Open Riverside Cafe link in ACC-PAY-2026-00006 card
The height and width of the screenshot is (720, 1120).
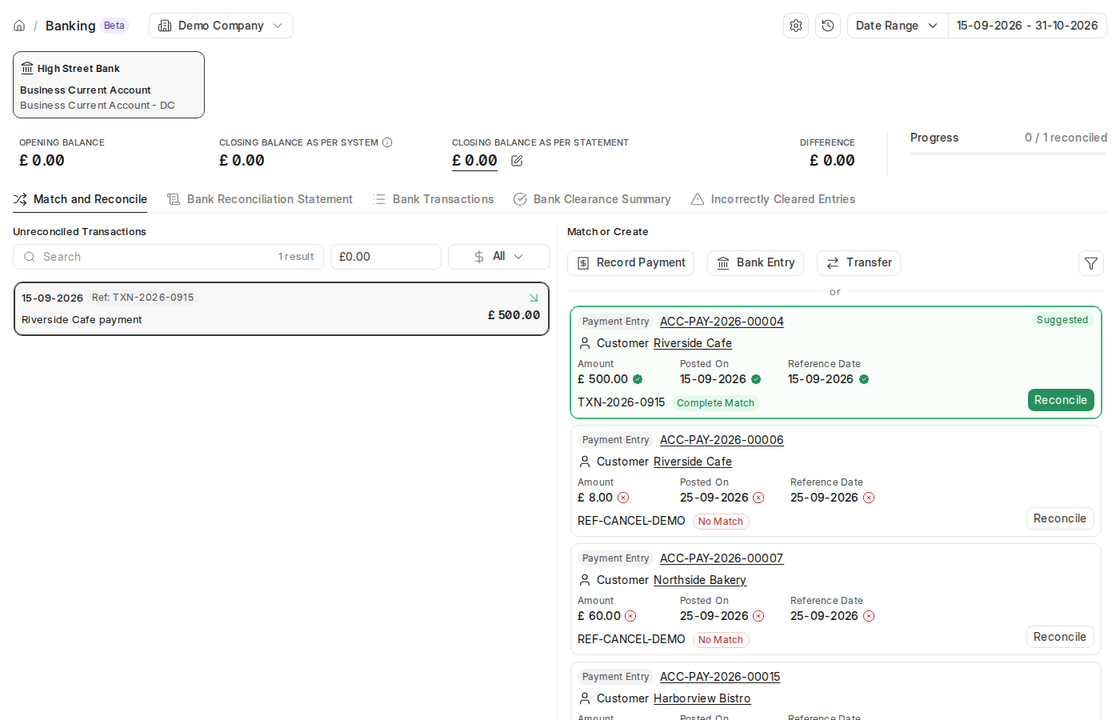point(693,462)
